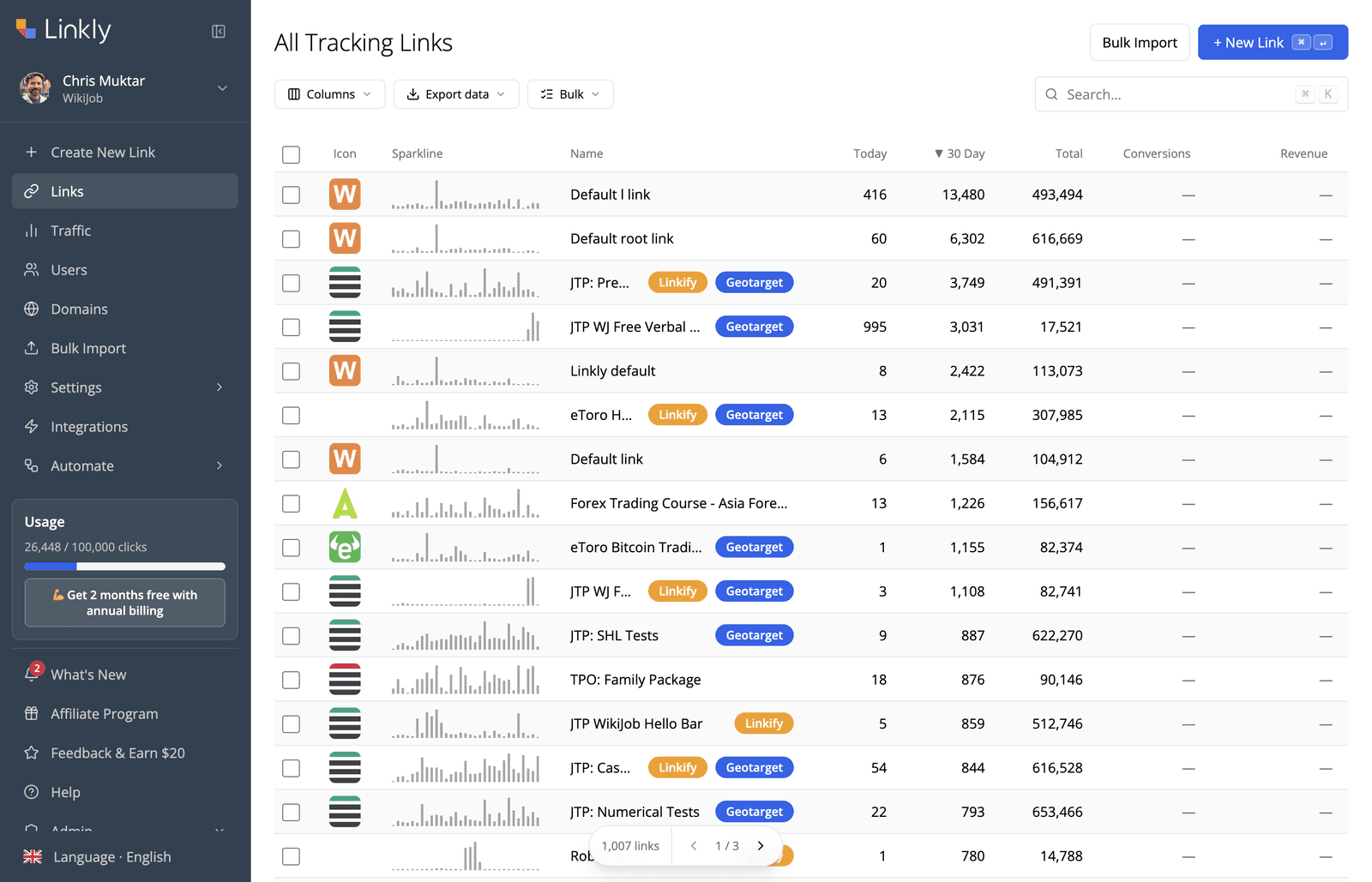
Task: Open the Links menu item
Action: click(x=125, y=191)
